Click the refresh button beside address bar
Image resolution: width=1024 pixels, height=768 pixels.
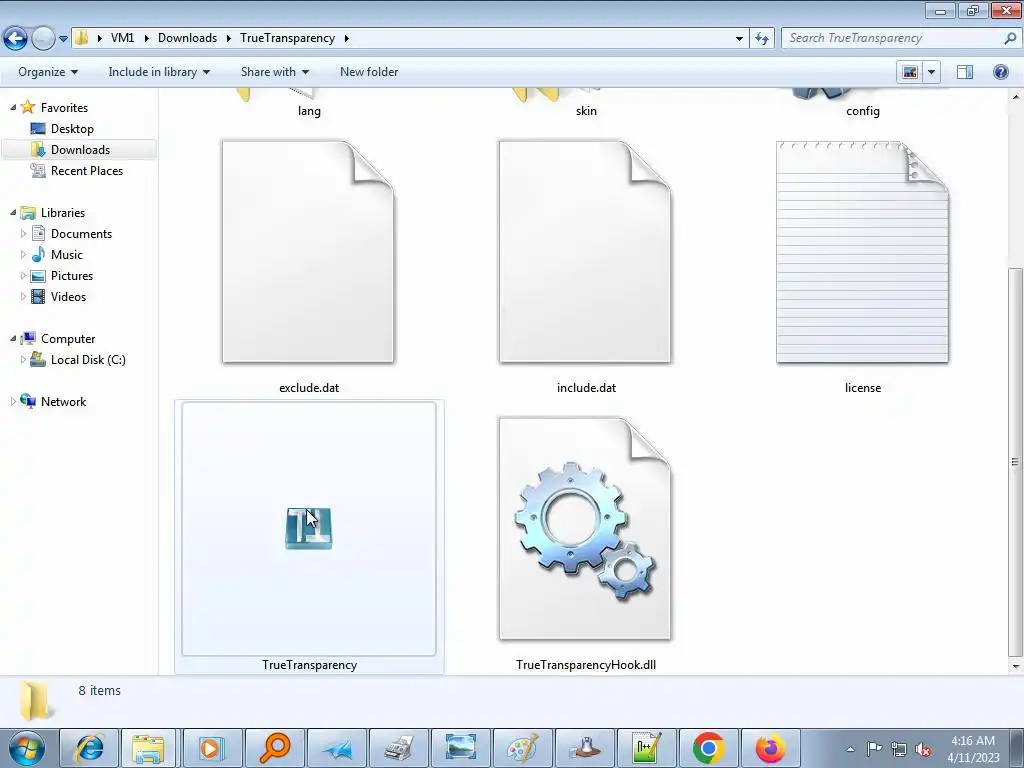click(x=761, y=39)
